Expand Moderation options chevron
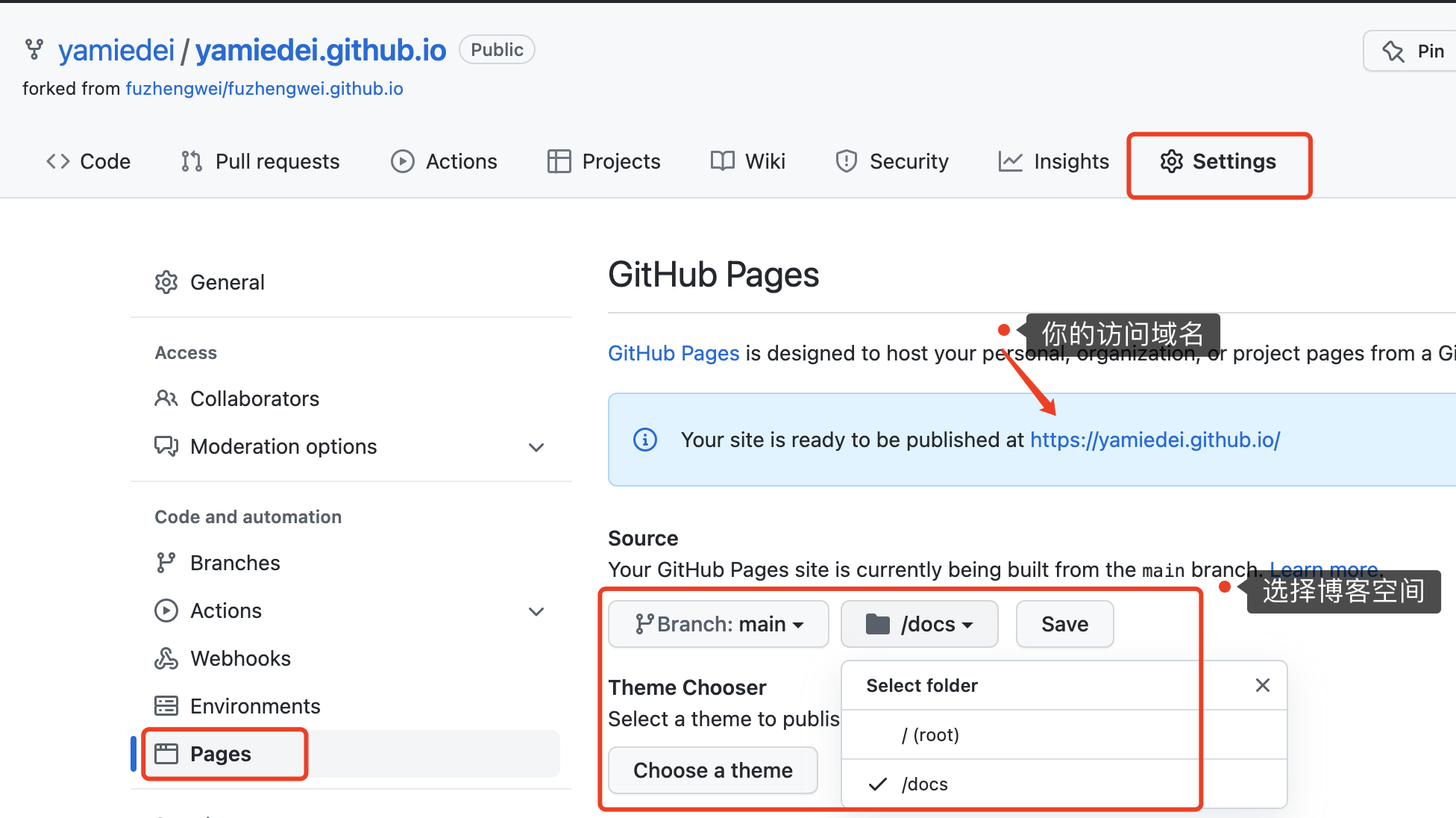 point(536,447)
